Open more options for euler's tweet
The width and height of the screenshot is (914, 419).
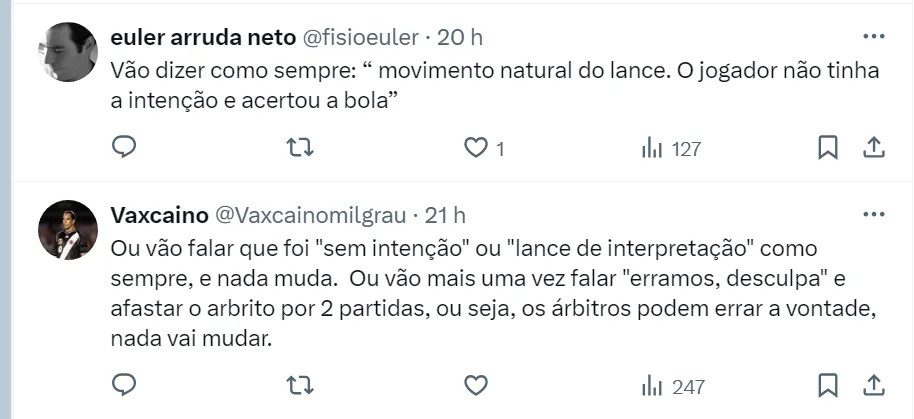[873, 37]
